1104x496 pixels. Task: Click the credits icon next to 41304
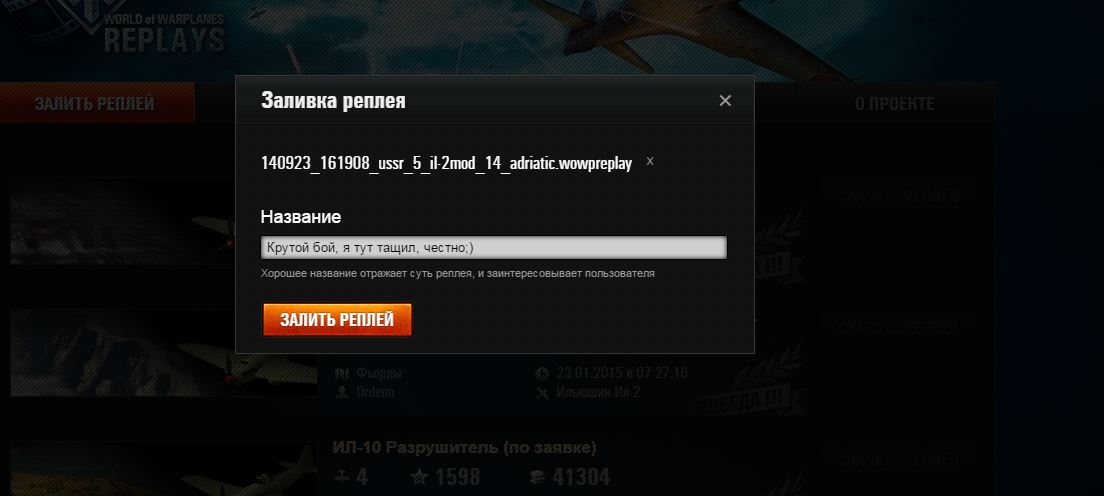pos(537,478)
